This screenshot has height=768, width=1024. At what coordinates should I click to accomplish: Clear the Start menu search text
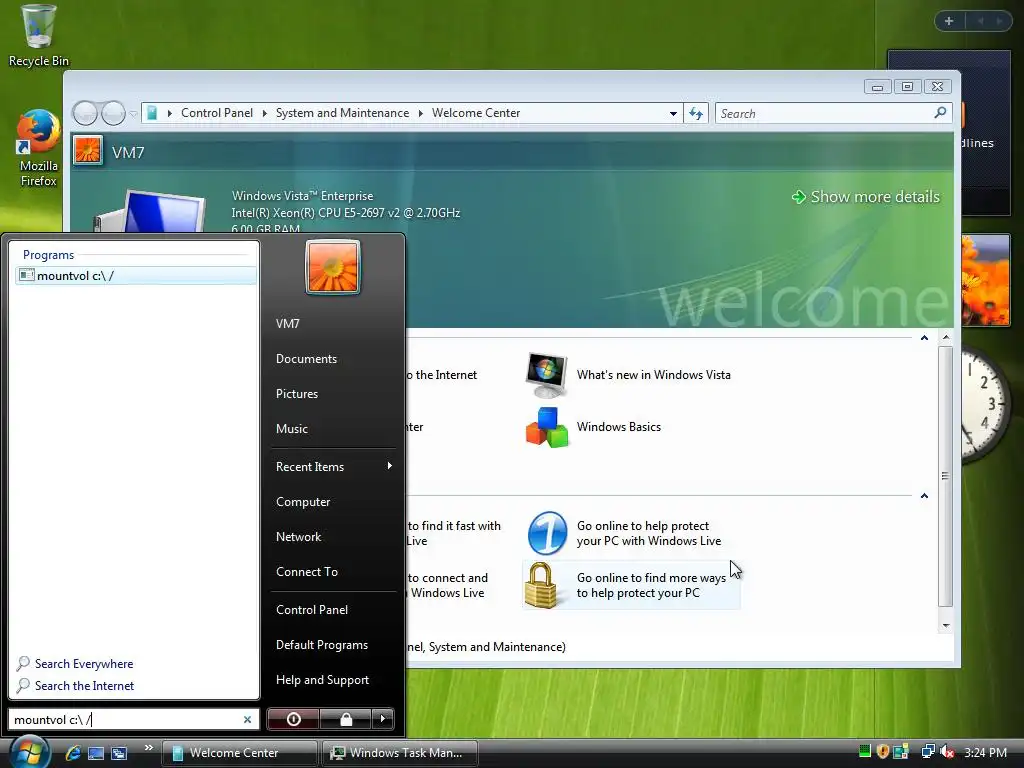click(248, 720)
